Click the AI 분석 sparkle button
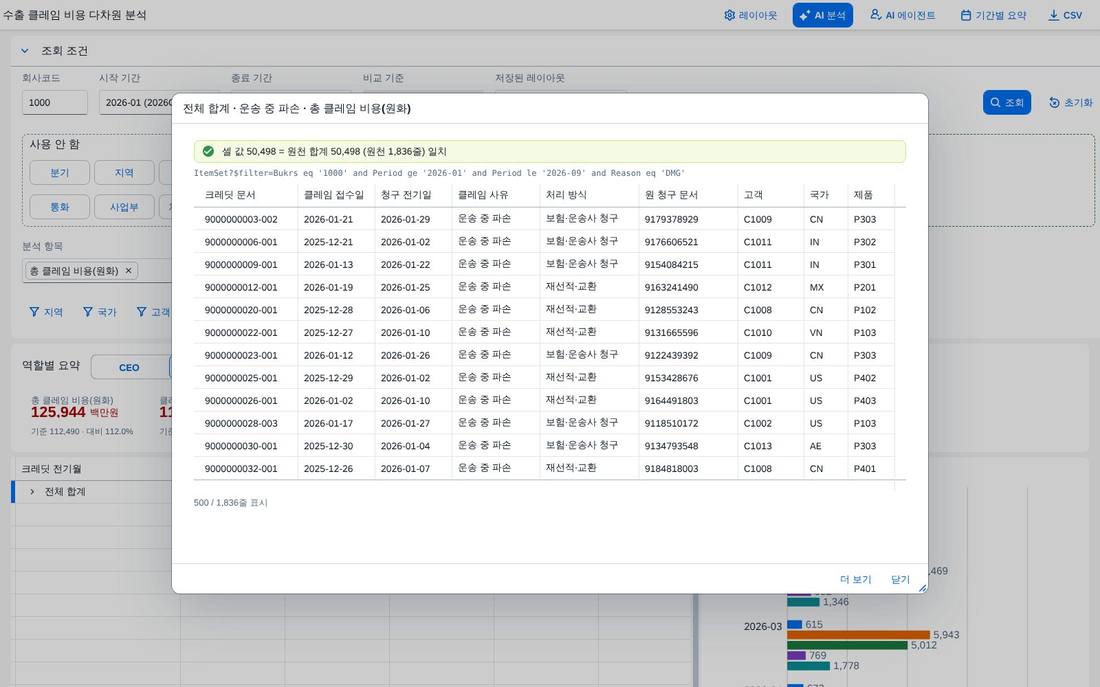 (822, 15)
